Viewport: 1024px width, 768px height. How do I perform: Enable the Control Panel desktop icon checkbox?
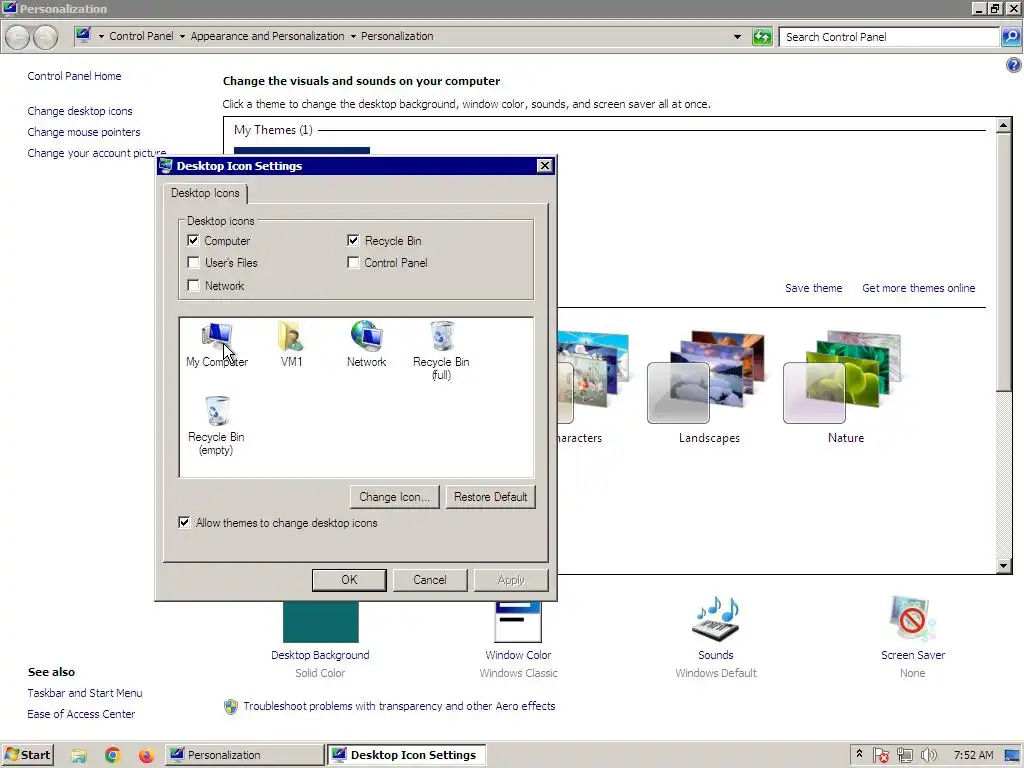tap(353, 263)
